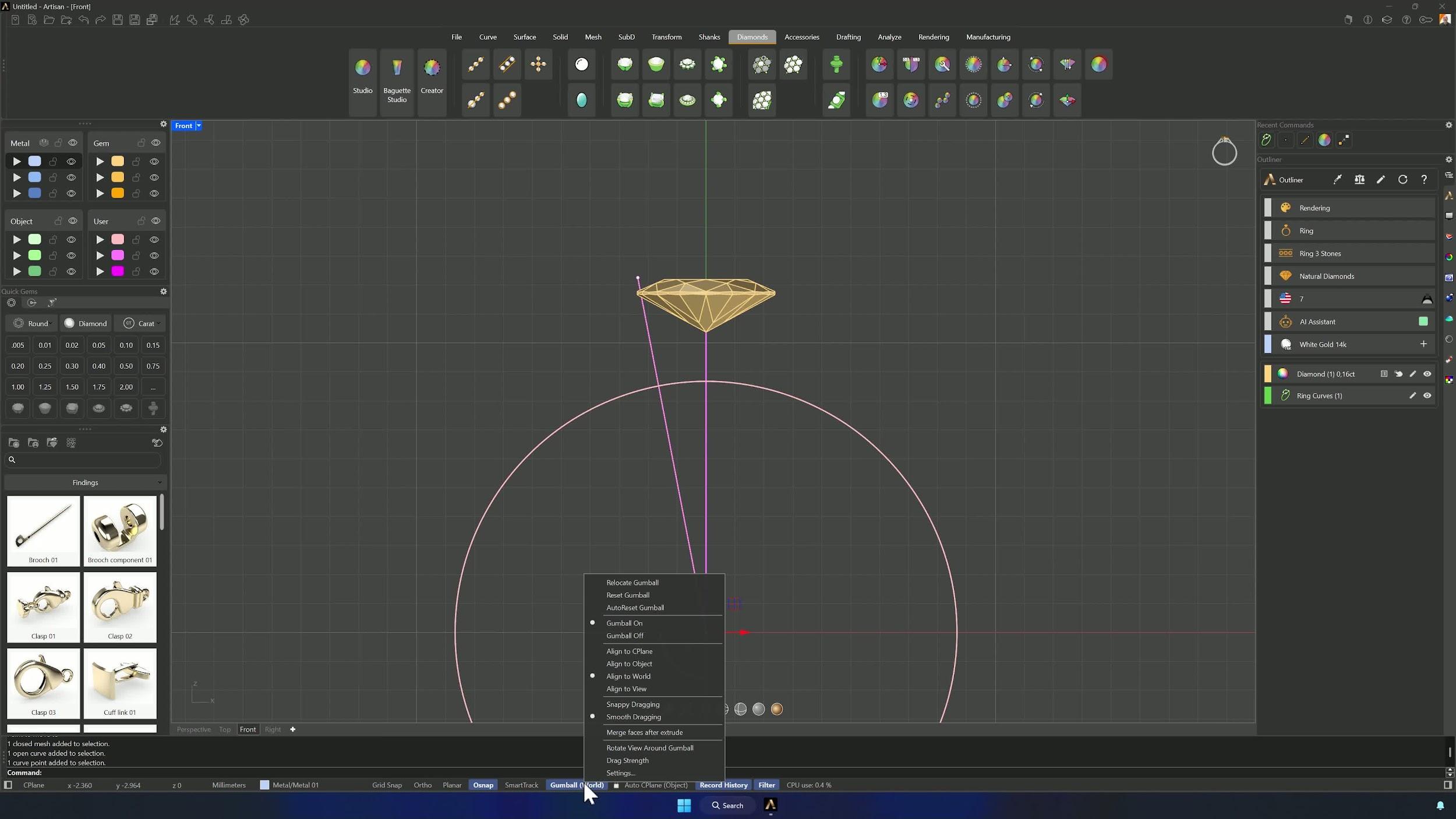
Task: Expand first Metal layer row arrow
Action: (x=17, y=161)
